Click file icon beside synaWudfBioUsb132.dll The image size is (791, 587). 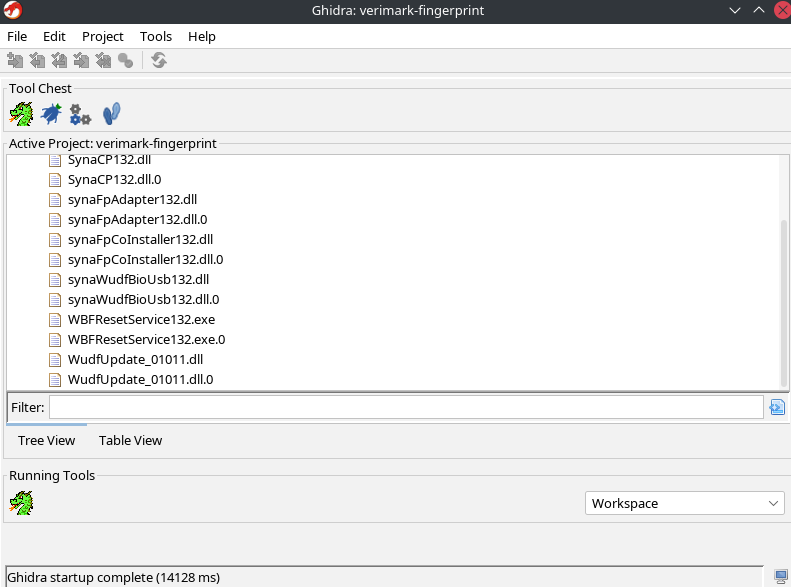click(55, 279)
